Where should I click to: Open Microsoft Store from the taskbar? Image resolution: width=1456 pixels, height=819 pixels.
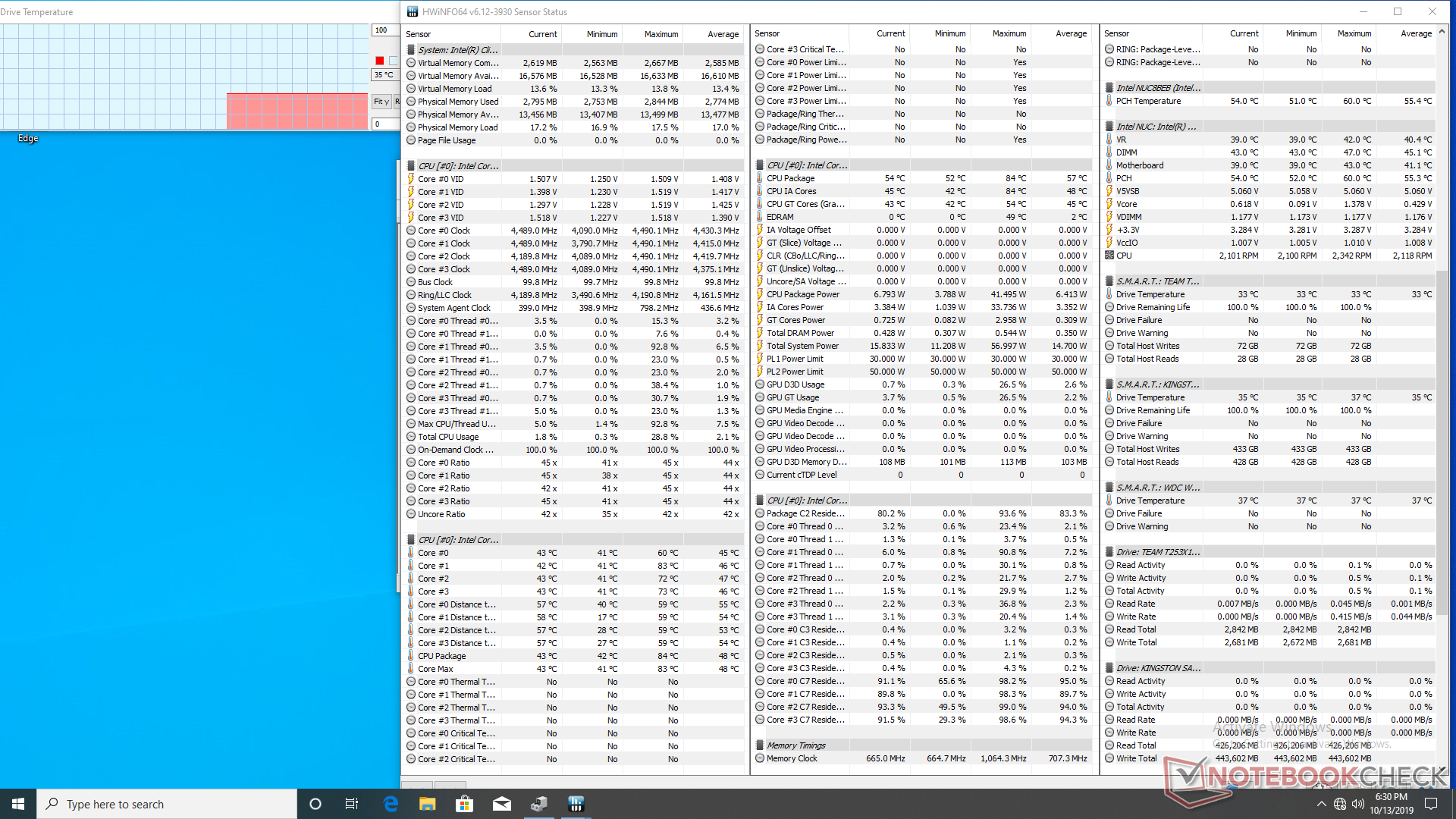pos(464,804)
